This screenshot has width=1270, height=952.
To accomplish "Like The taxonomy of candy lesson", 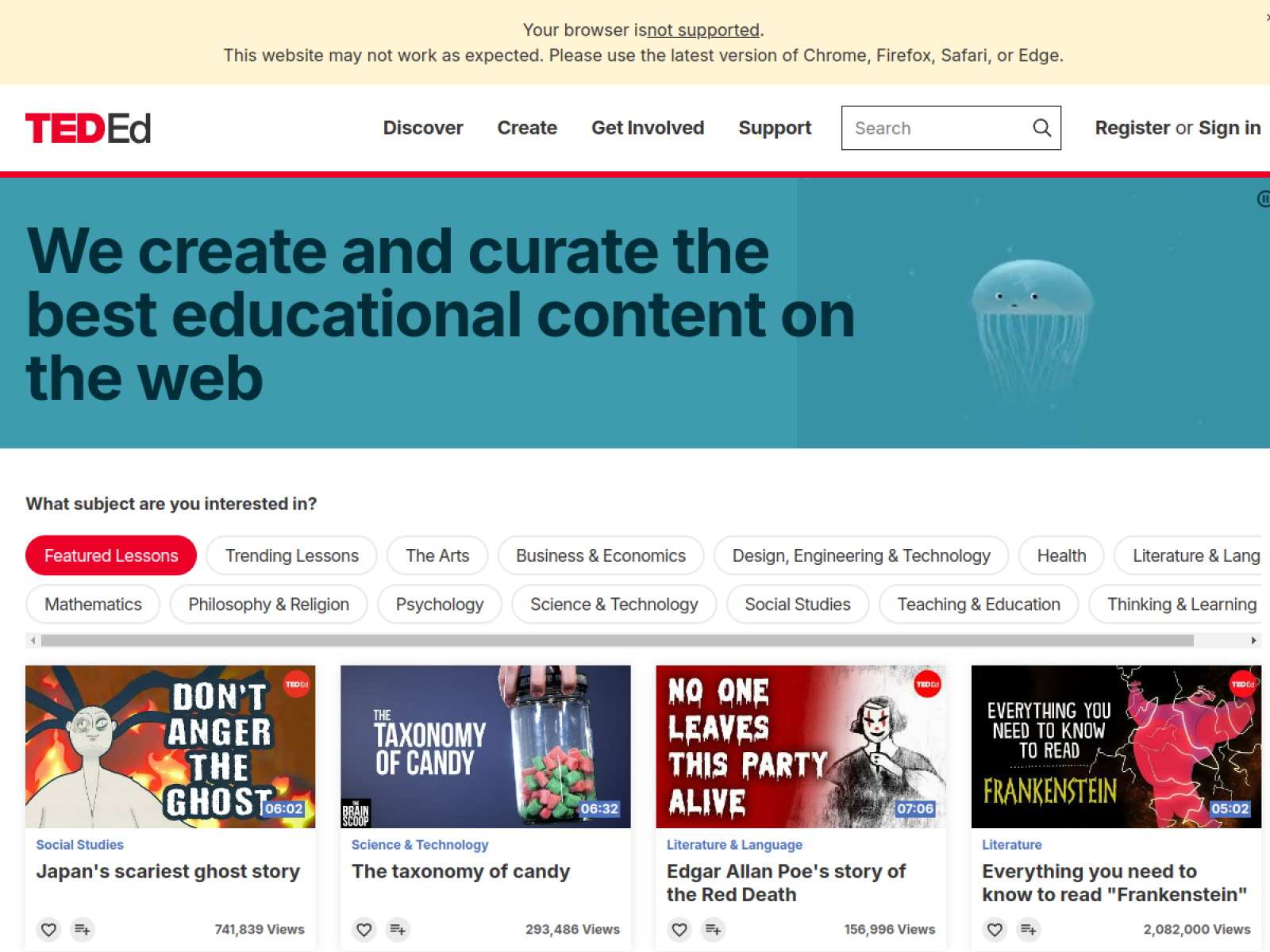I will pyautogui.click(x=364, y=929).
